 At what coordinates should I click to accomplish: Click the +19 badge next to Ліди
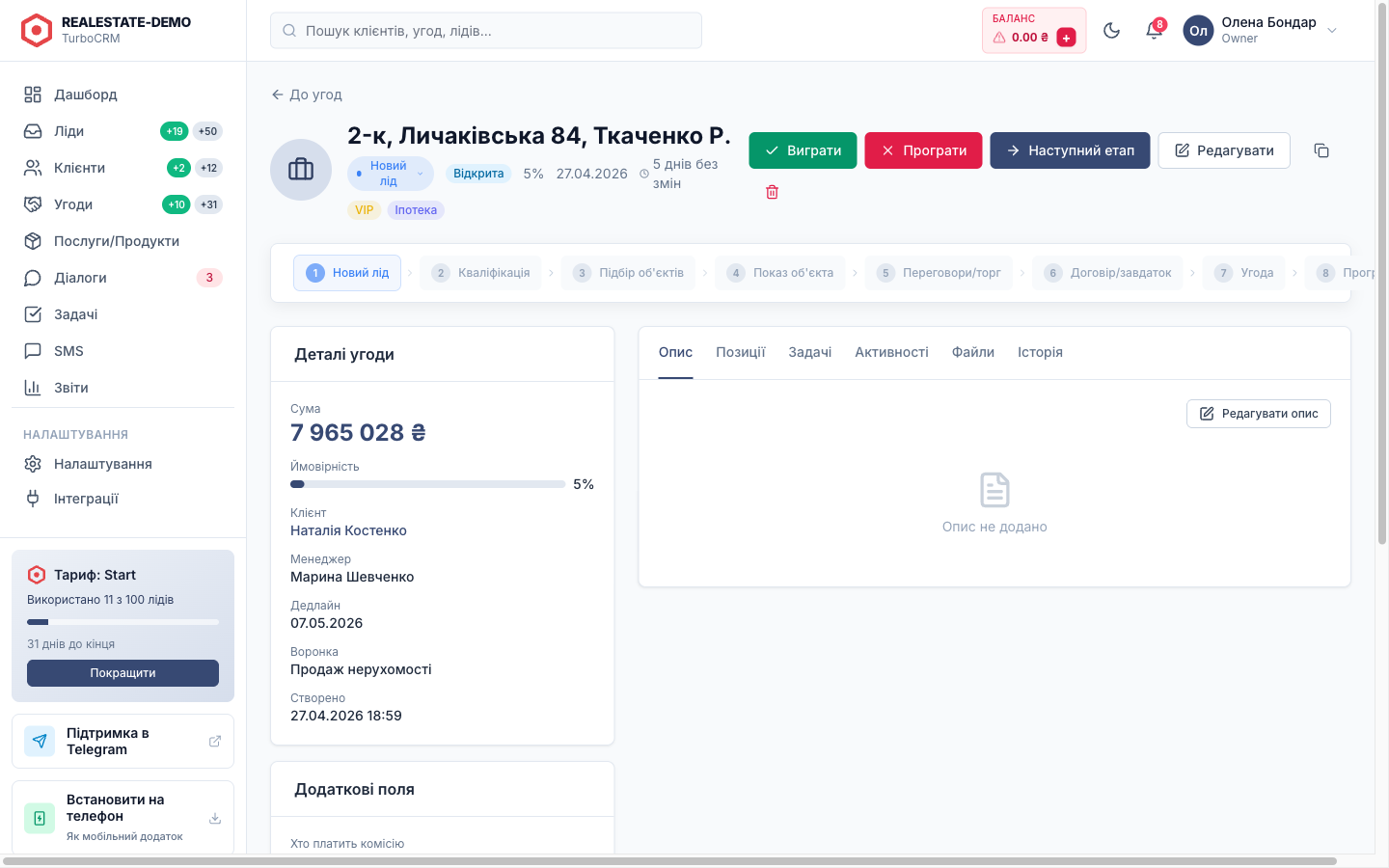tap(175, 131)
